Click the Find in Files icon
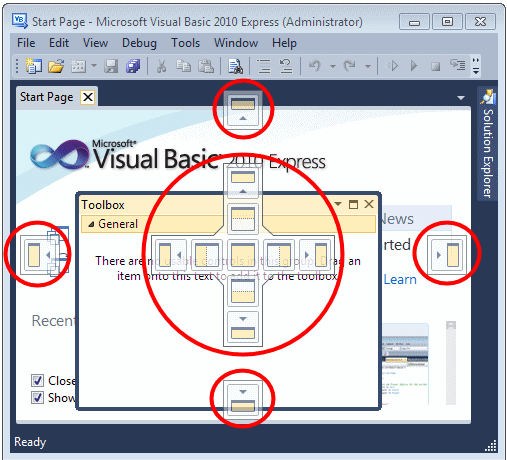The height and width of the screenshot is (460, 507). pos(235,66)
